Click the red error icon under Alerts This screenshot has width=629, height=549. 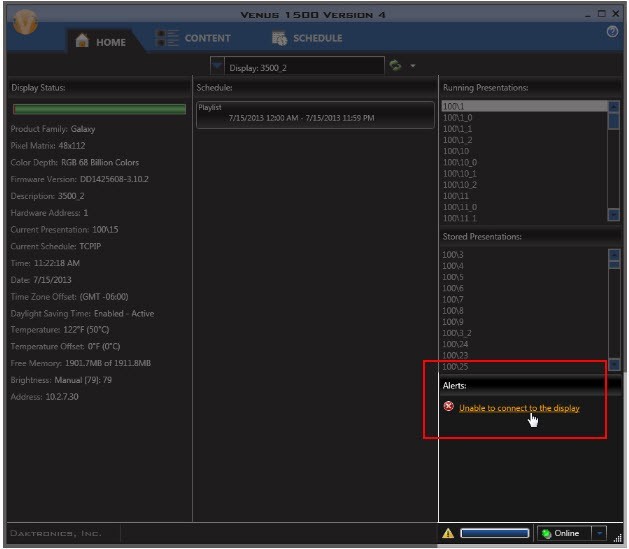(448, 407)
